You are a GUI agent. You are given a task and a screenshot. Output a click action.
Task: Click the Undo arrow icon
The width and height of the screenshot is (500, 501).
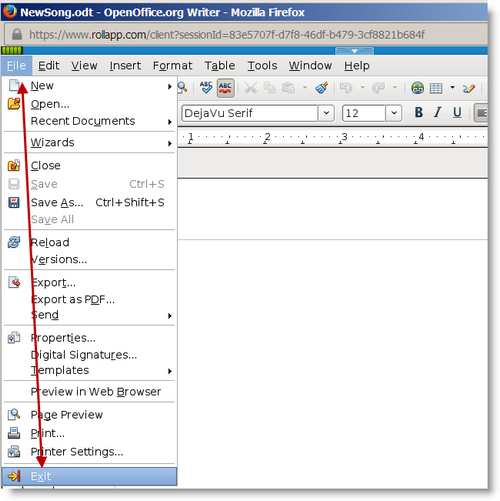point(346,88)
